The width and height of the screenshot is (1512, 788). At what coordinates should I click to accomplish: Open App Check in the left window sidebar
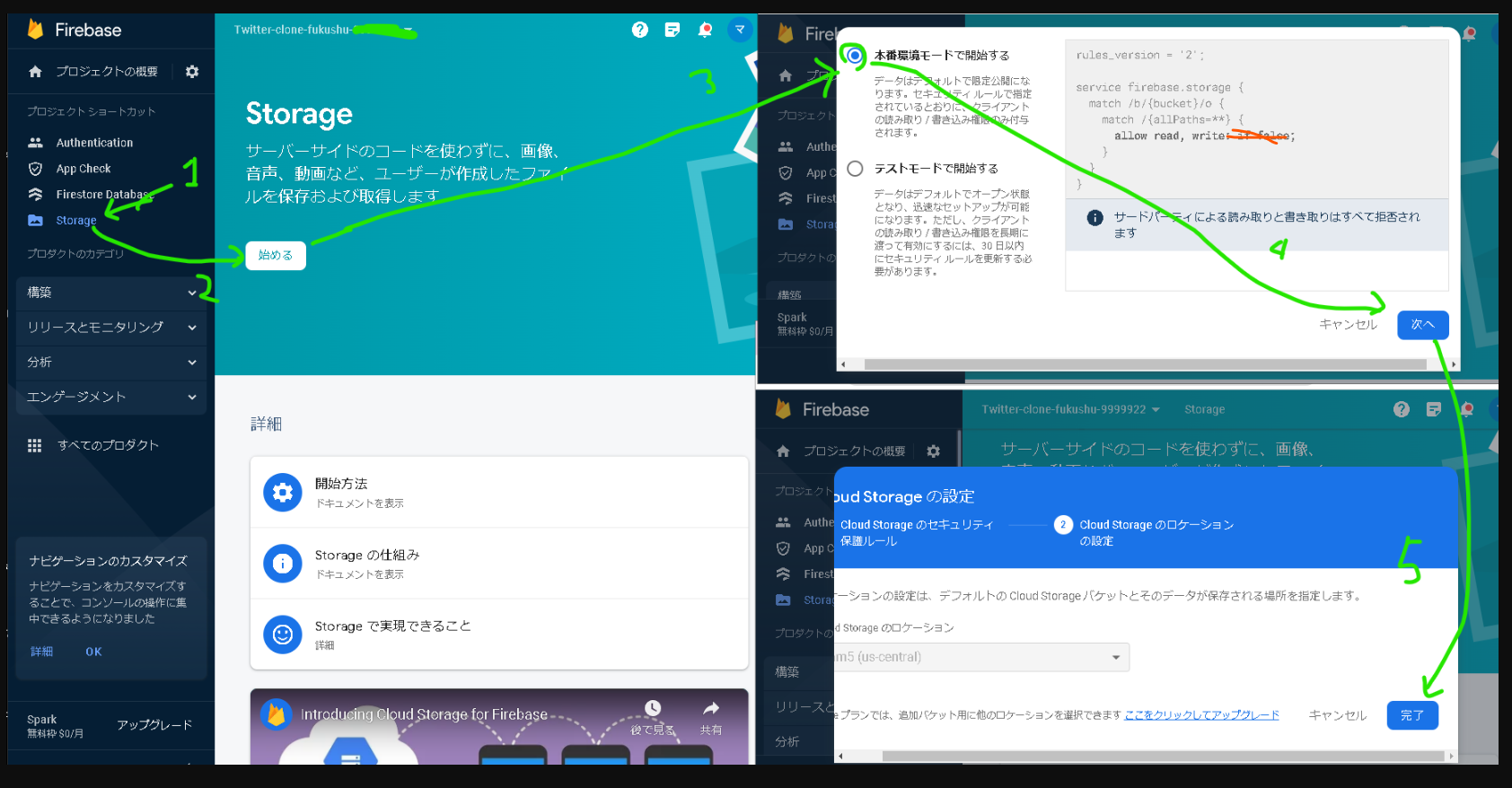click(84, 169)
